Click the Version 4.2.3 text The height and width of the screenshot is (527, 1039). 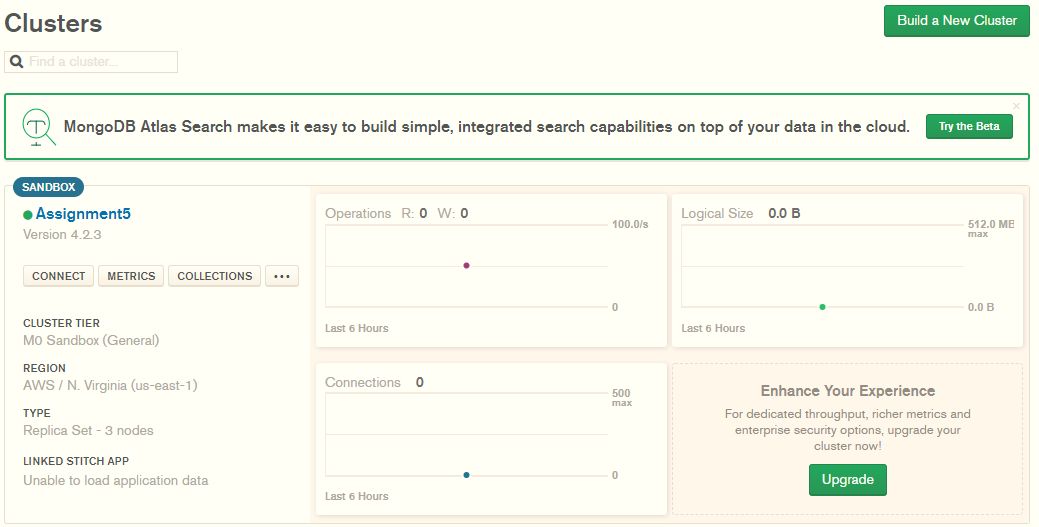pos(62,235)
